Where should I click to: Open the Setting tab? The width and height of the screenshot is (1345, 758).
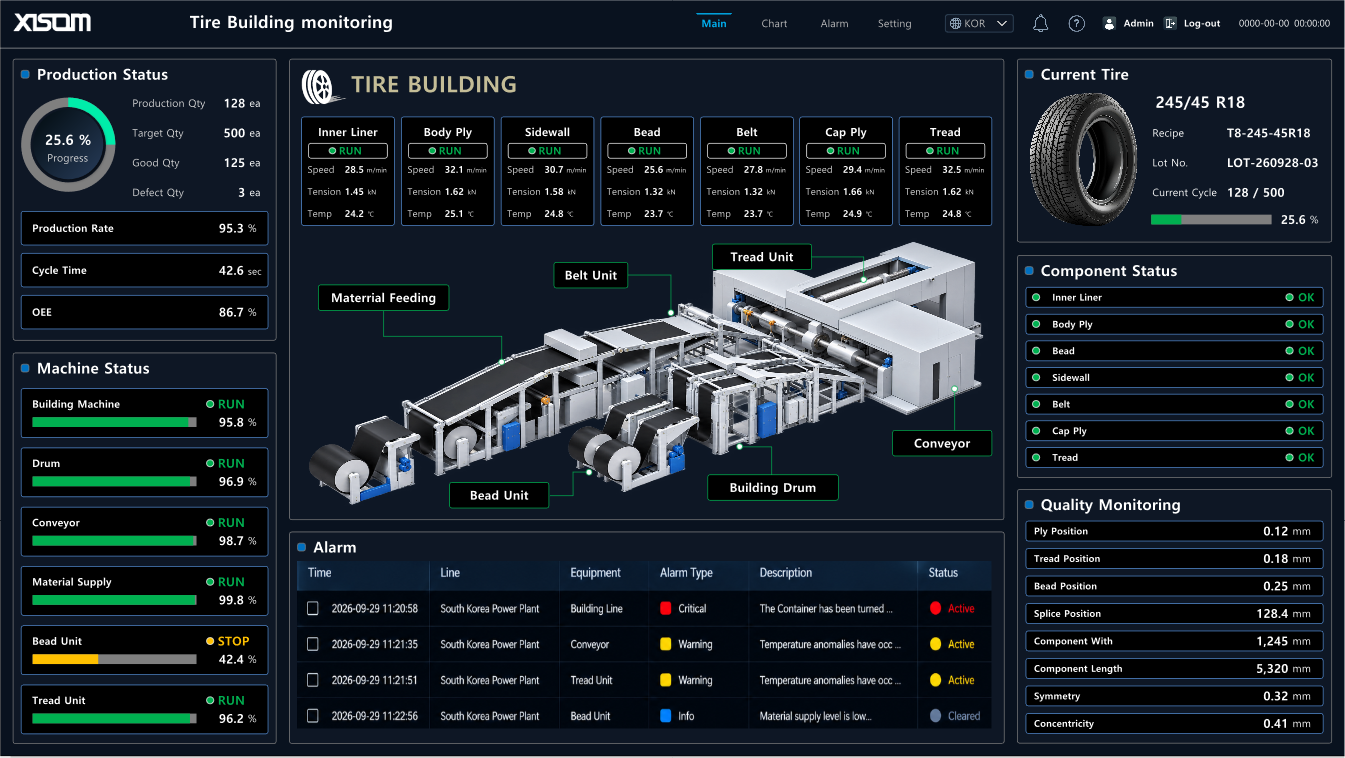pyautogui.click(x=895, y=23)
